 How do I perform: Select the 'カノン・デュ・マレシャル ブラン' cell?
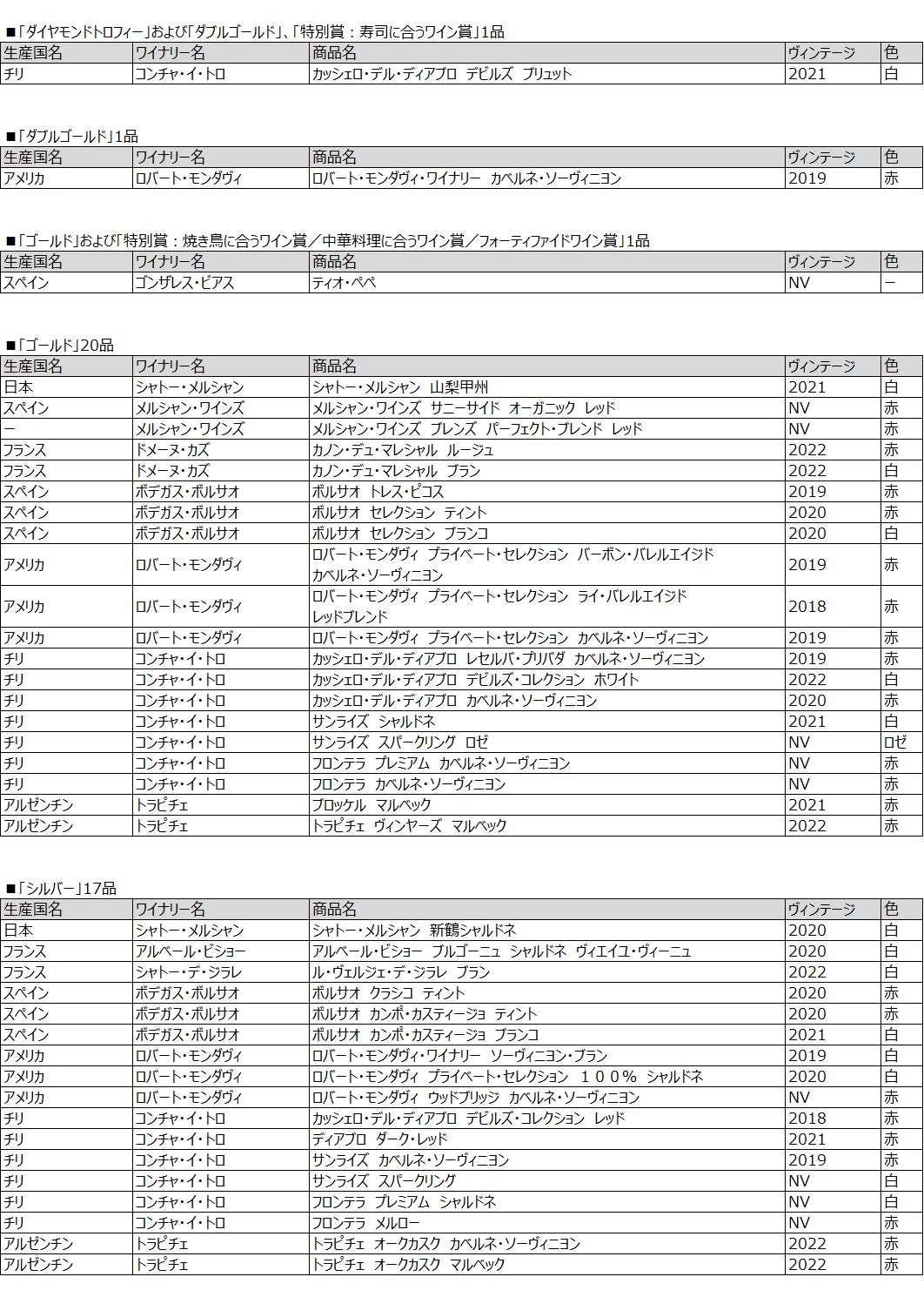[546, 471]
